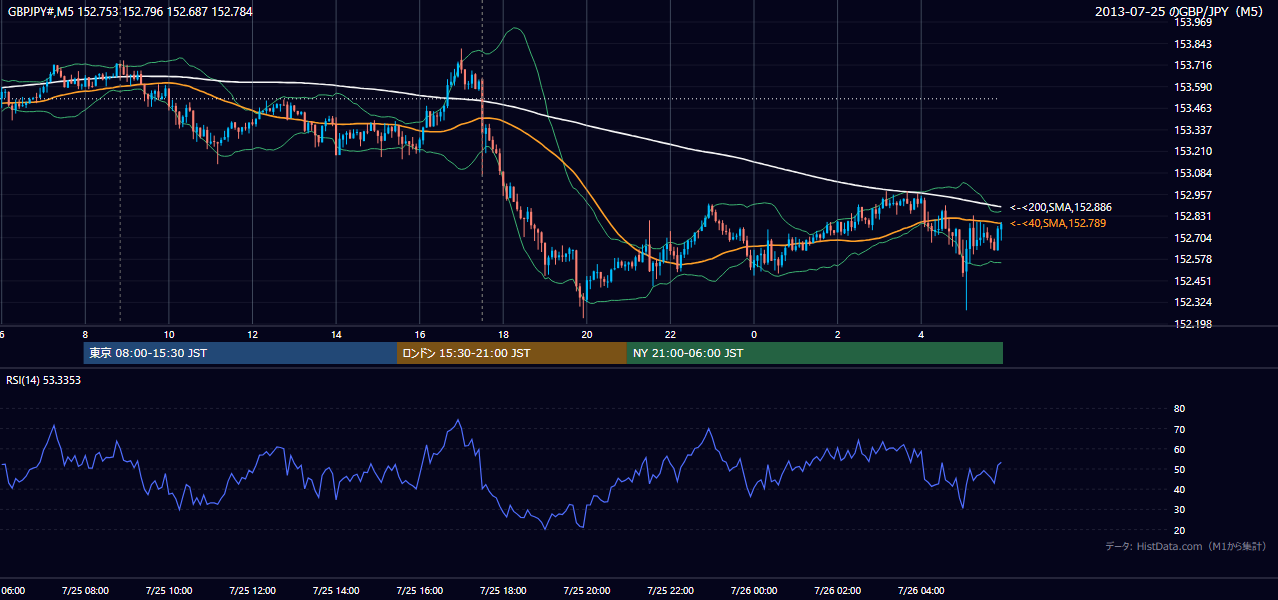Click the RSI axis level 30
The width and height of the screenshot is (1278, 600).
(1180, 510)
